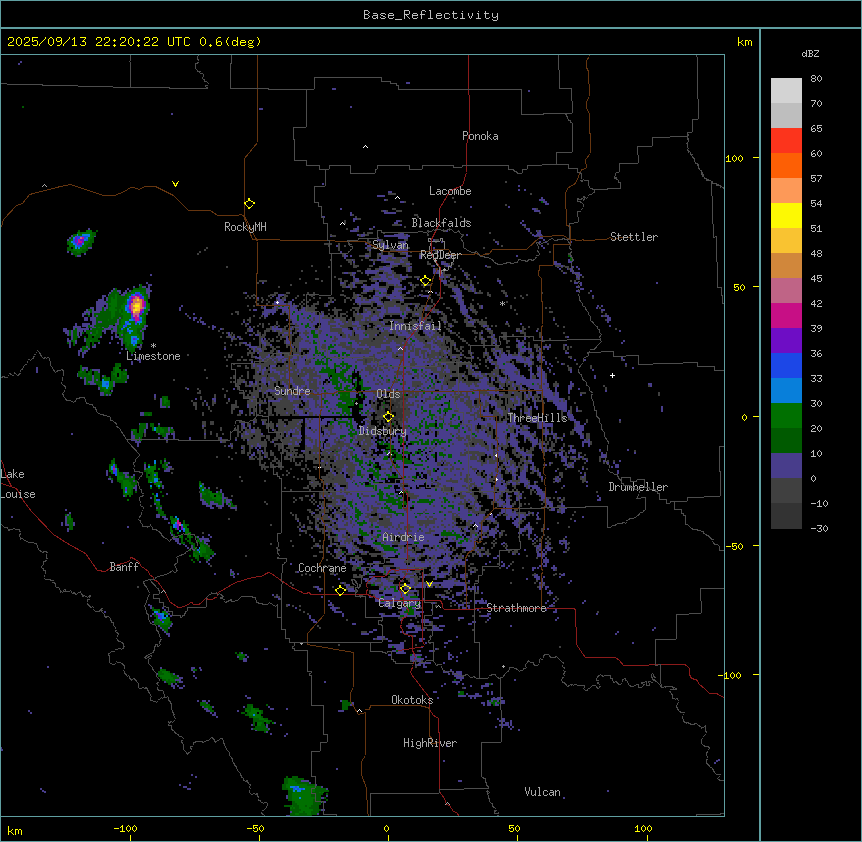Image resolution: width=862 pixels, height=842 pixels.
Task: Click the Calgary city label
Action: pos(399,603)
